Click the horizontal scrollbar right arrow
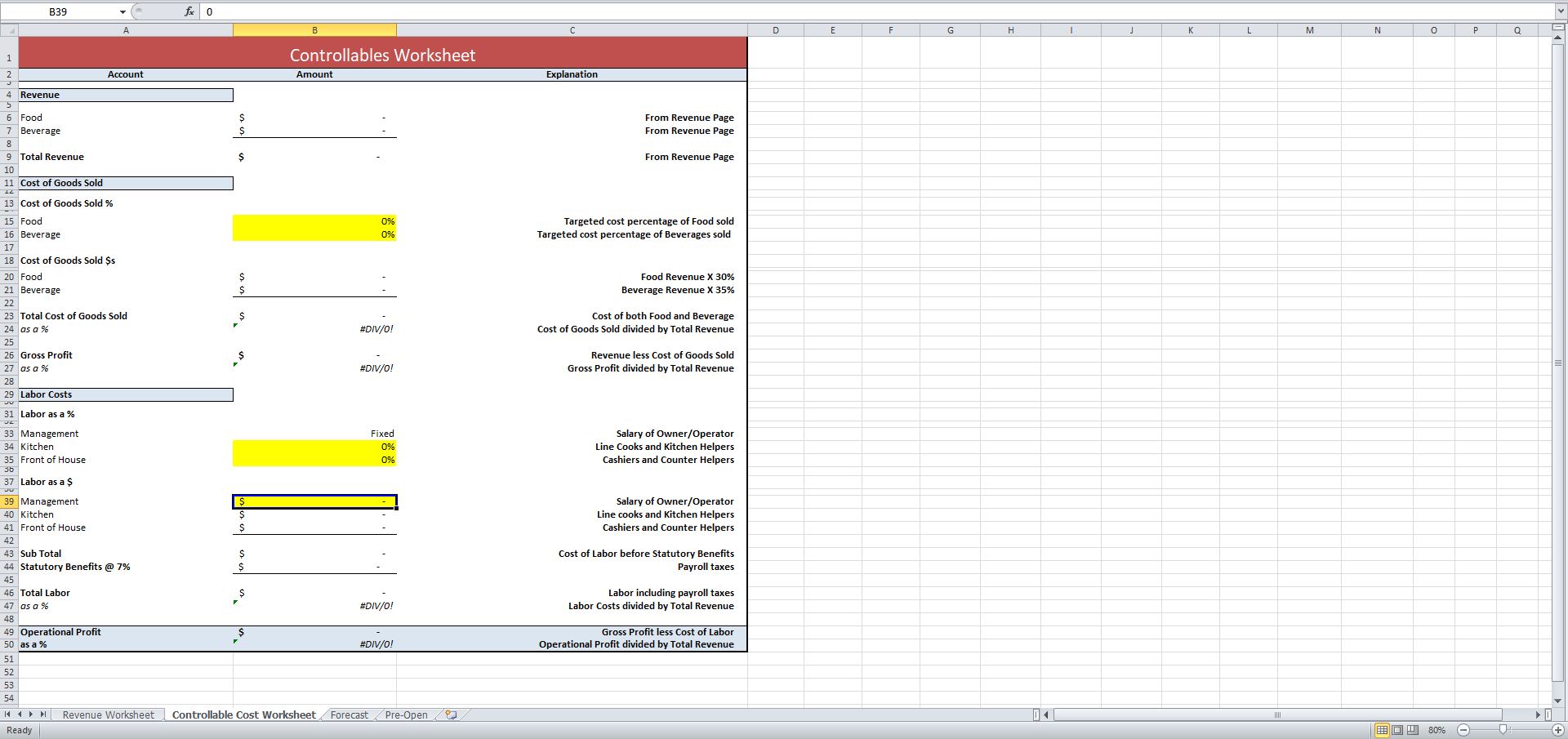This screenshot has width=1568, height=739. click(x=1539, y=715)
